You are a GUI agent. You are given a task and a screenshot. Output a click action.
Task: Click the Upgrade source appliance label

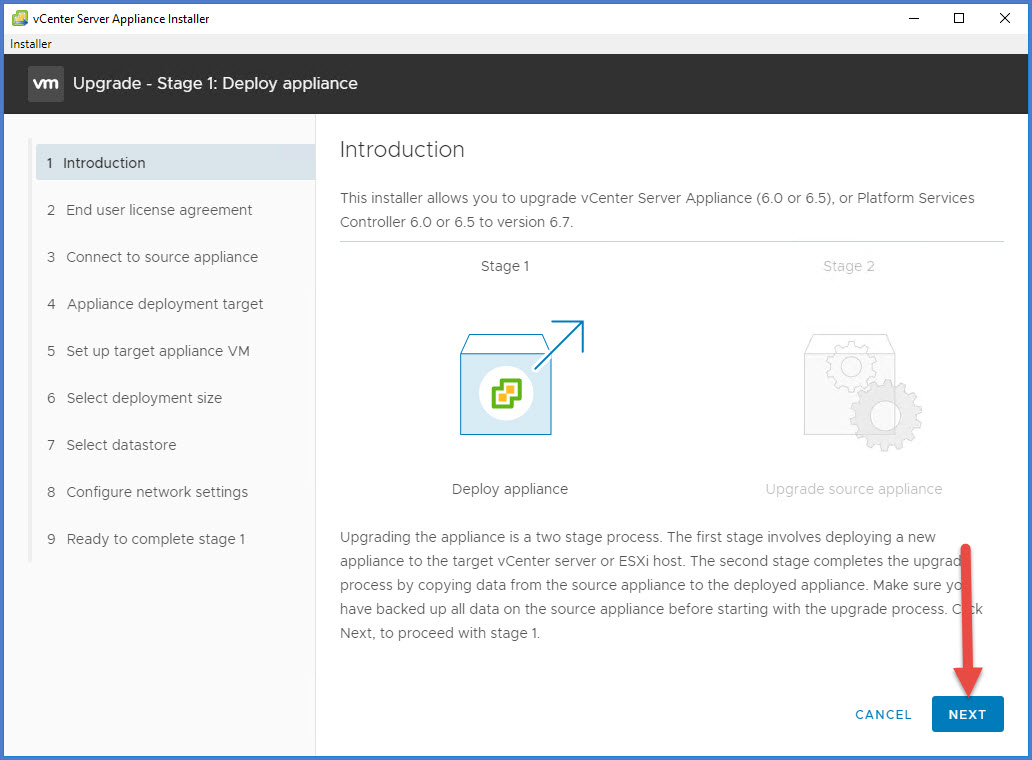pos(854,489)
